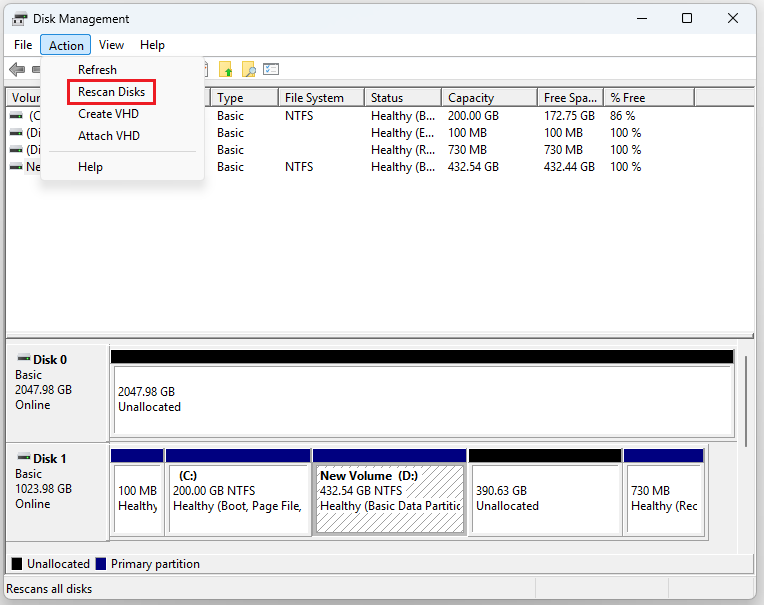Click the Disk 1 drive icon

(x=24, y=457)
